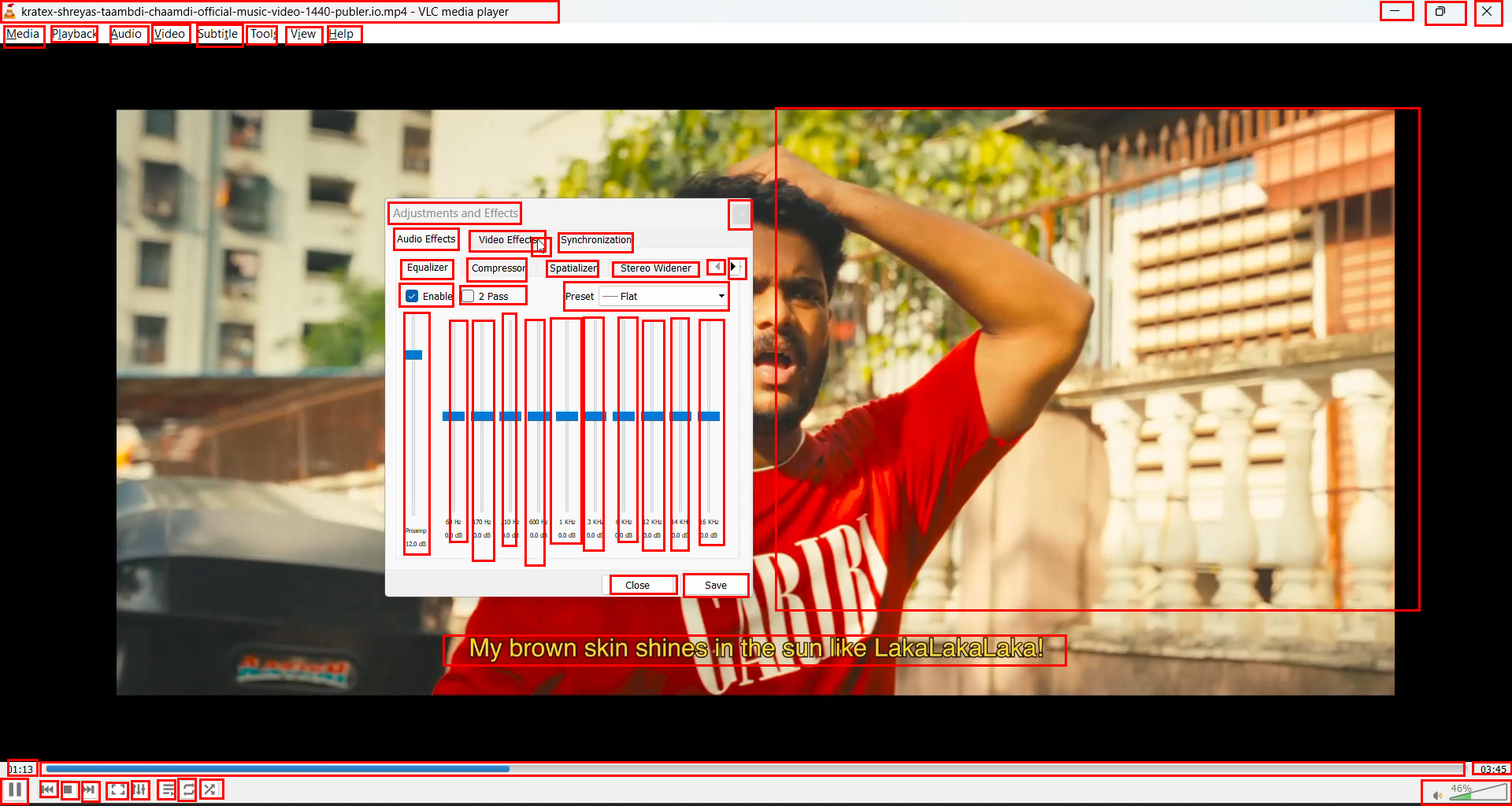This screenshot has height=806, width=1512.
Task: Open the Subtitle menu
Action: pos(218,34)
